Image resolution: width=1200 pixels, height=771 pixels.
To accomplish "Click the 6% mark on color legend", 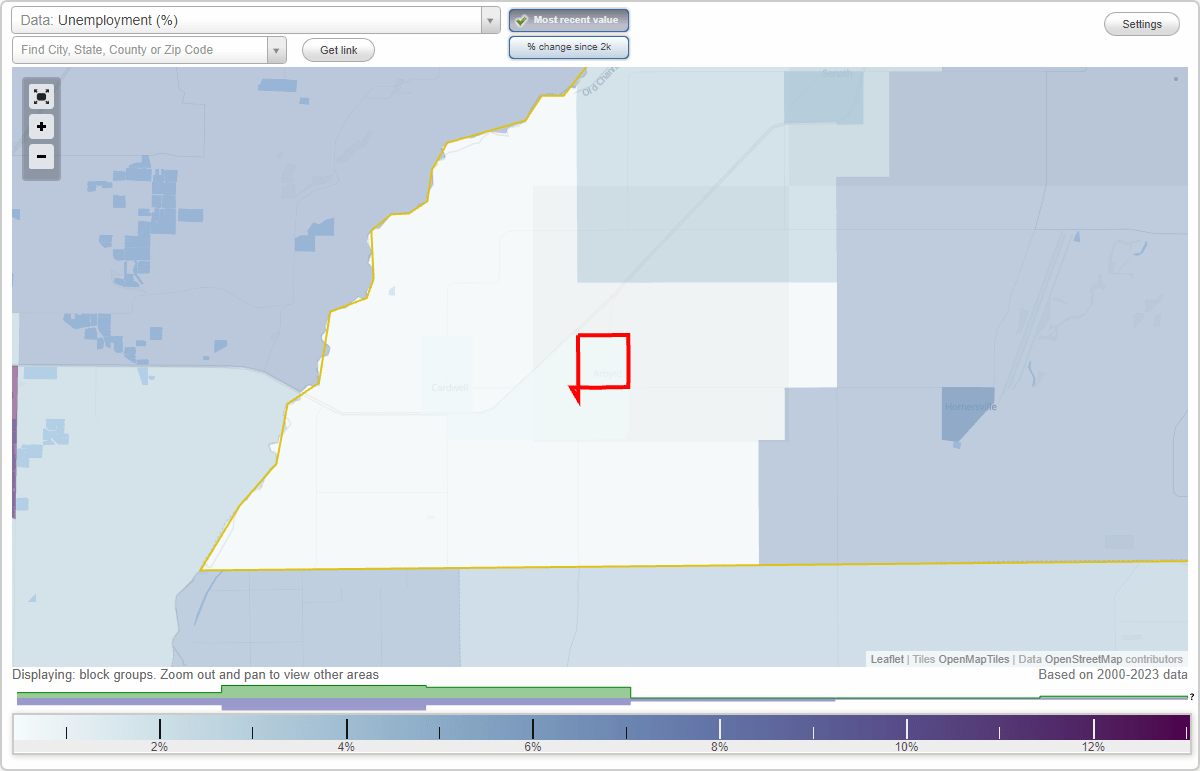I will click(x=533, y=747).
